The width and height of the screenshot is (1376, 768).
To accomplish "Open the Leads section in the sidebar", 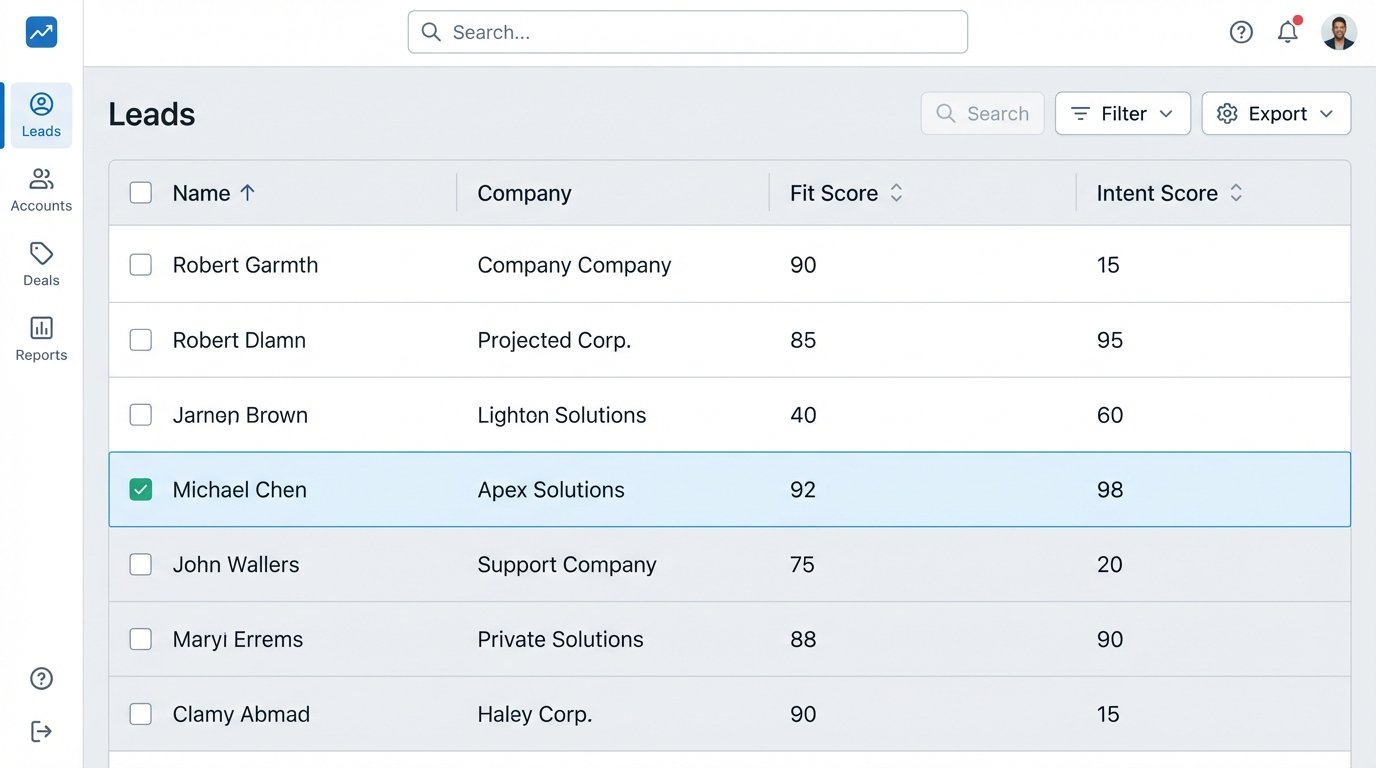I will click(x=41, y=114).
